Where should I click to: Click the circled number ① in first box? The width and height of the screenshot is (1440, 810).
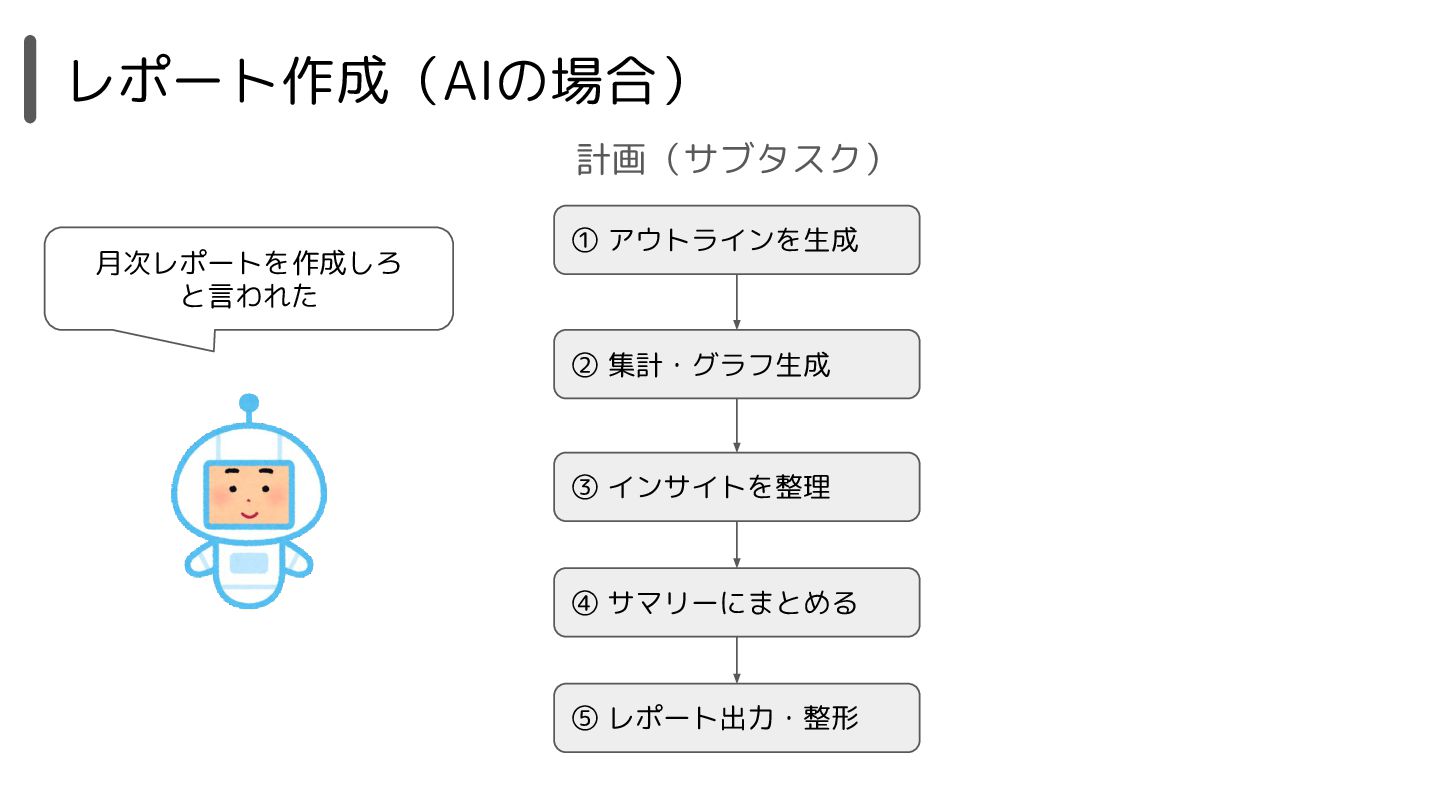[584, 241]
